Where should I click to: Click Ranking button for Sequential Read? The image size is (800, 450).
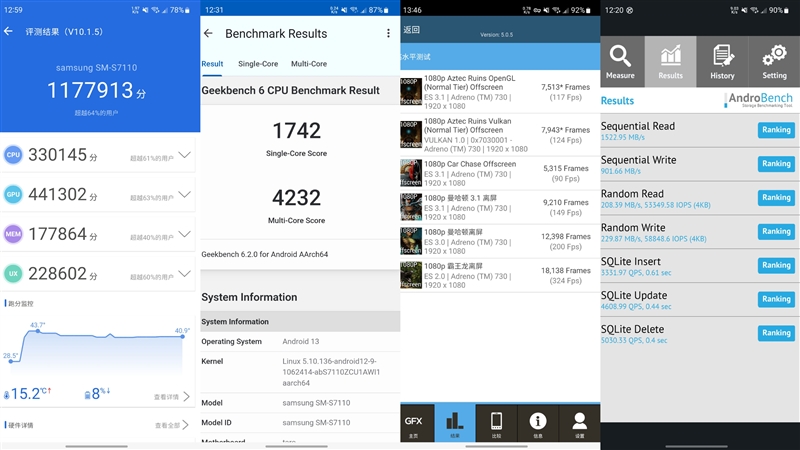click(776, 130)
